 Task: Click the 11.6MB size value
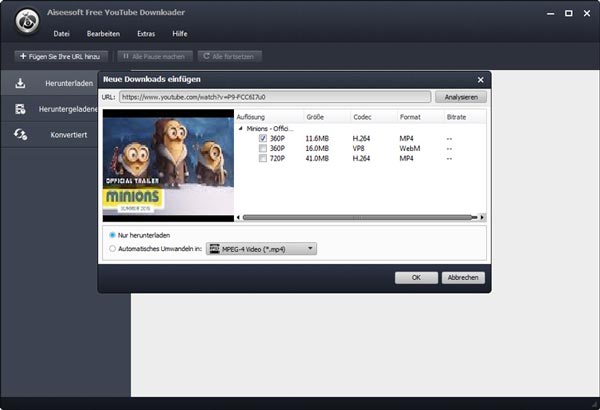(x=317, y=138)
